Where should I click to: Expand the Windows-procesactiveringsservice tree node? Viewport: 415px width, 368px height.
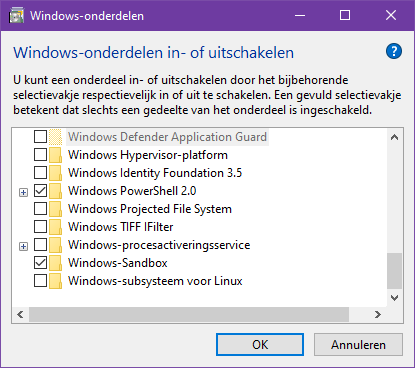click(23, 246)
